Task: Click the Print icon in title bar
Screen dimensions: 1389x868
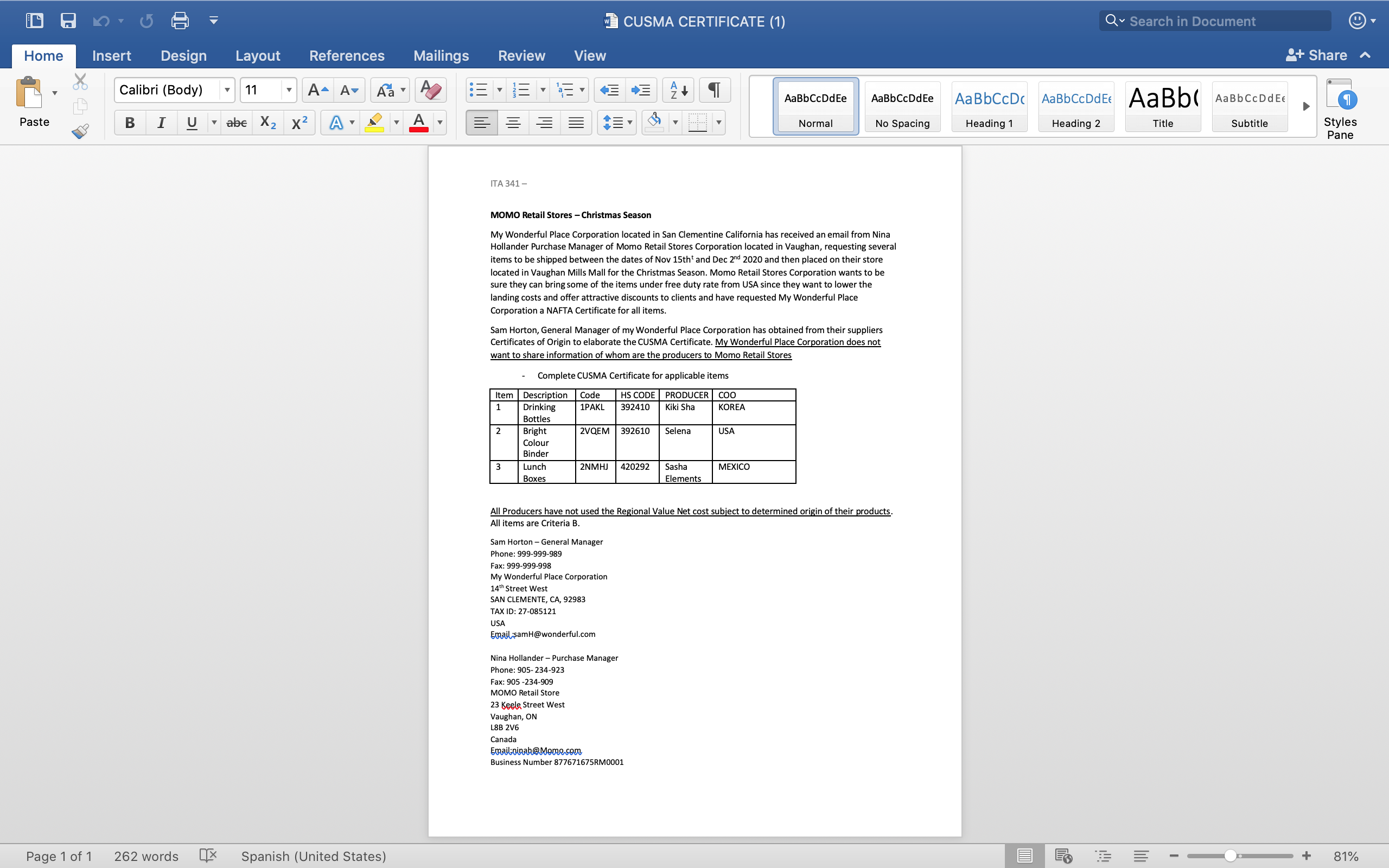Action: [x=180, y=21]
